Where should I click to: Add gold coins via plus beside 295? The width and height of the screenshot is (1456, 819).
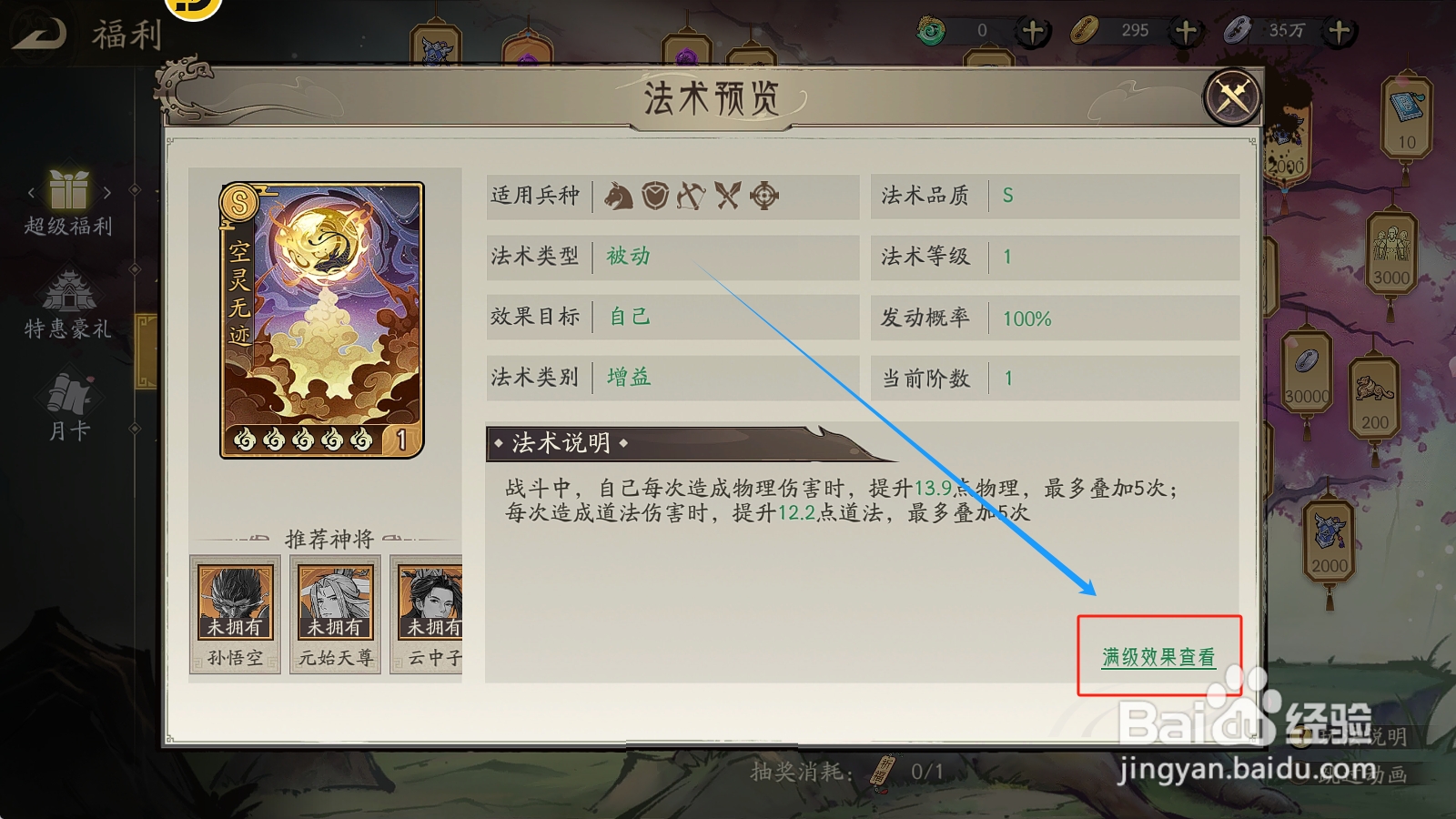click(1186, 32)
